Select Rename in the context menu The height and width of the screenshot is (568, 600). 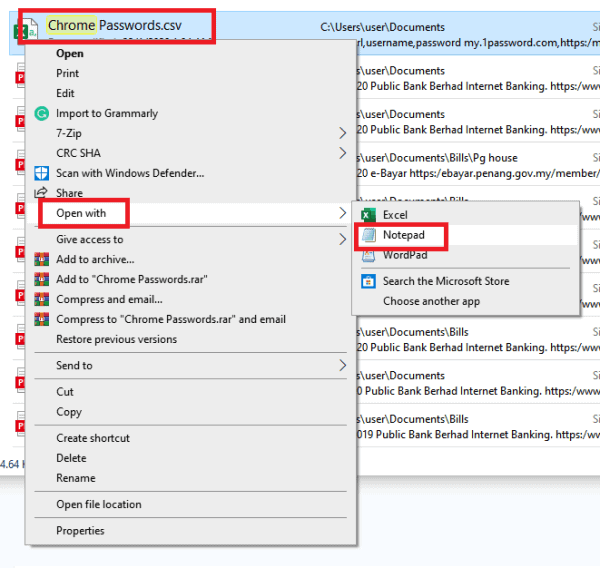tap(76, 478)
